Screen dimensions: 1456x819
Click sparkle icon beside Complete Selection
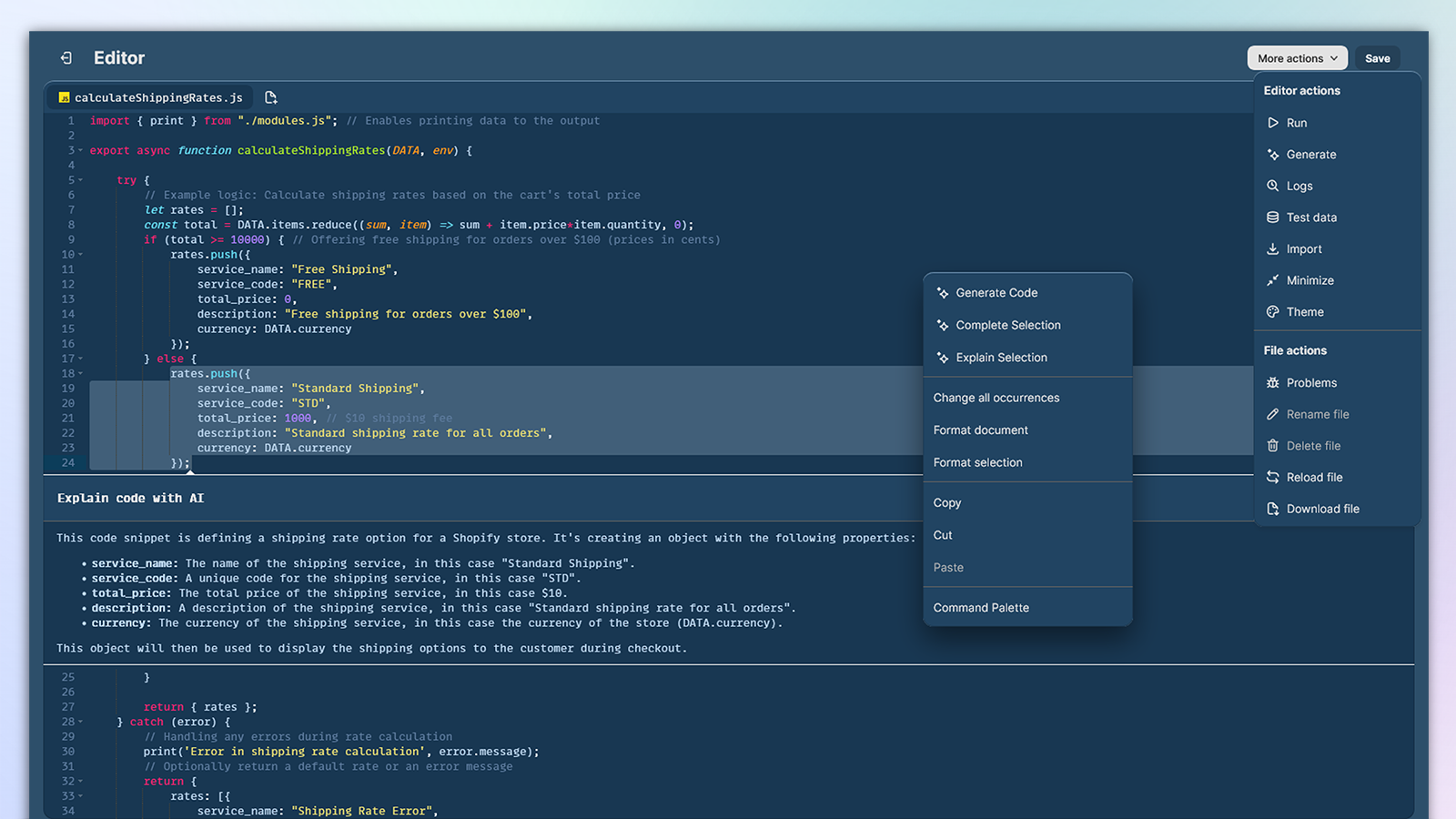point(943,325)
